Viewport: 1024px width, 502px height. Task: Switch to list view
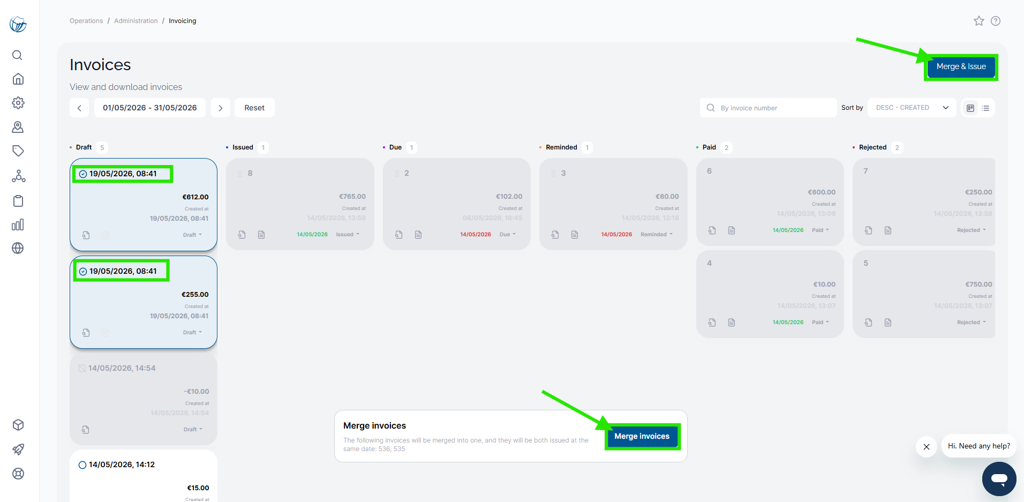click(x=986, y=108)
